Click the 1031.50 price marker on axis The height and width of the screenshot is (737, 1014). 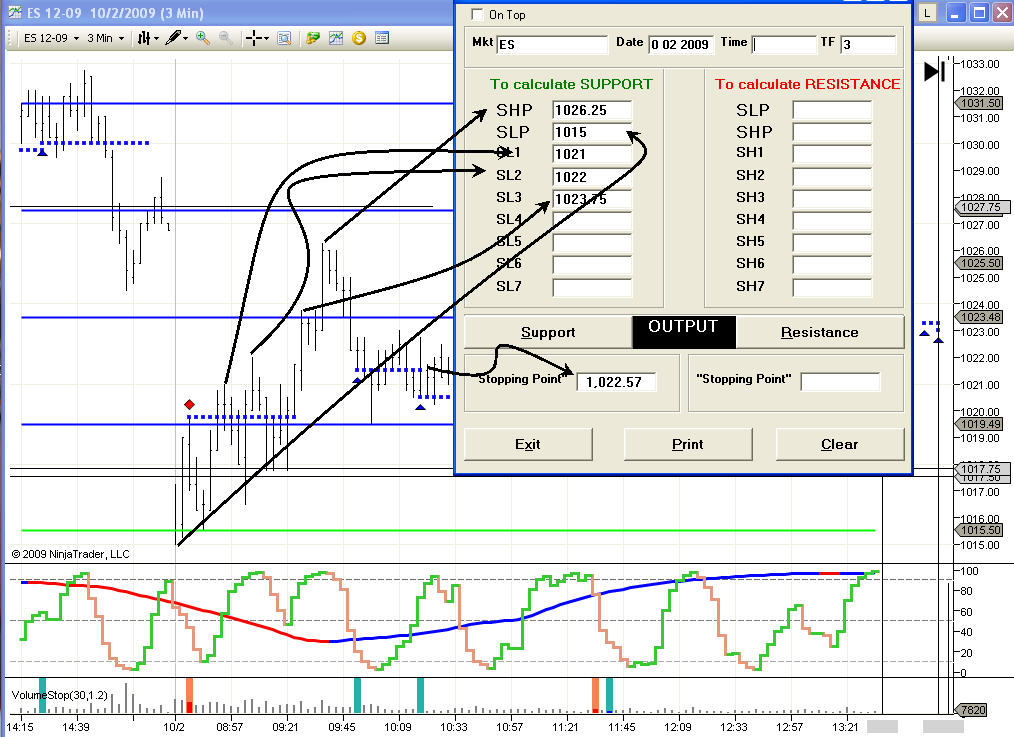[x=979, y=103]
